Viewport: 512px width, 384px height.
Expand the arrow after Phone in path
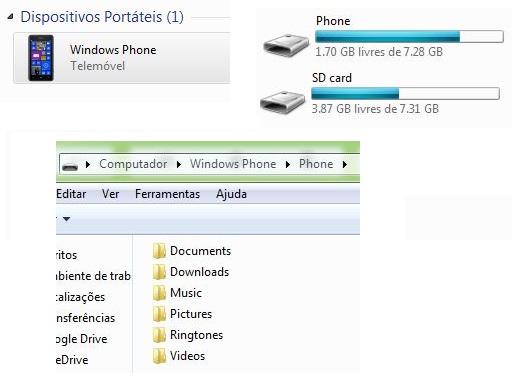[345, 164]
